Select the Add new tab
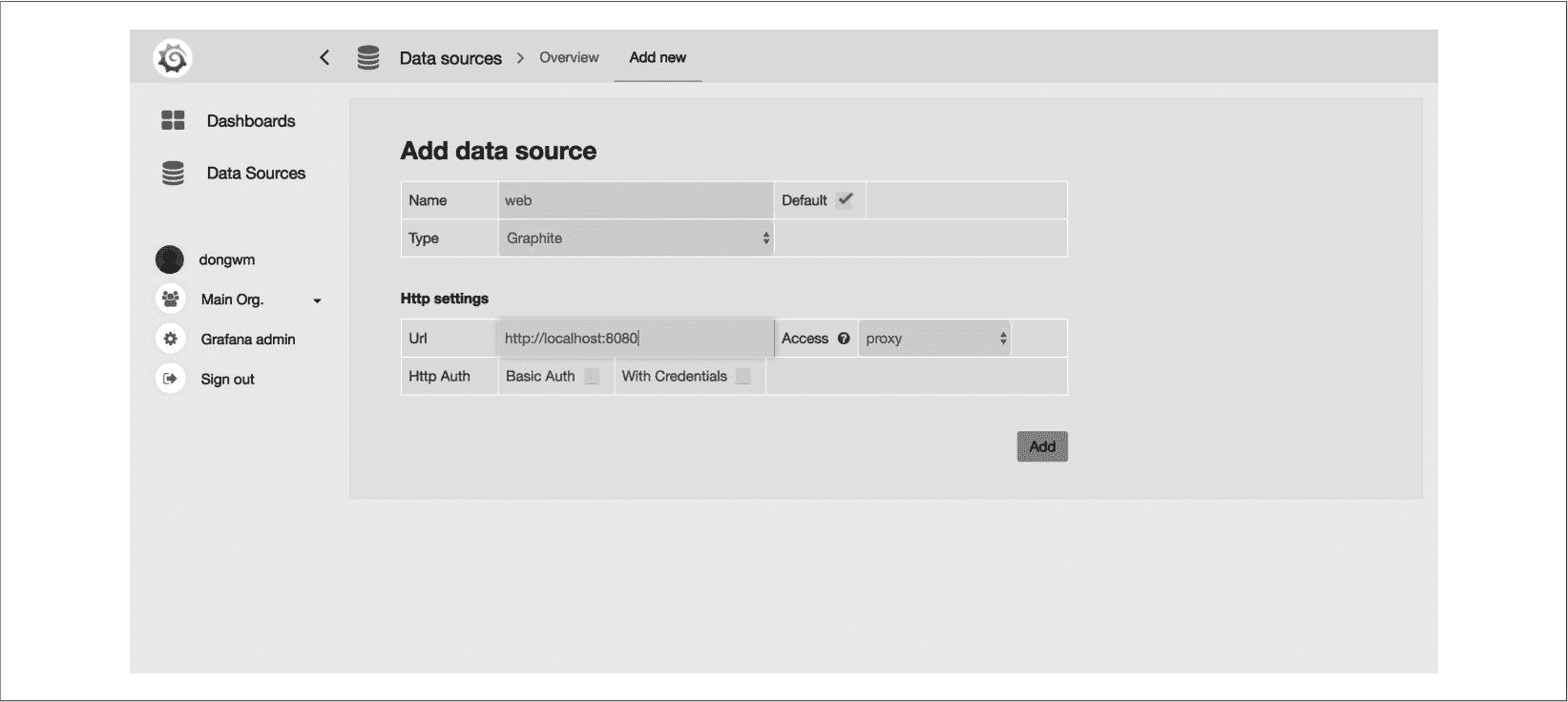 pos(658,57)
